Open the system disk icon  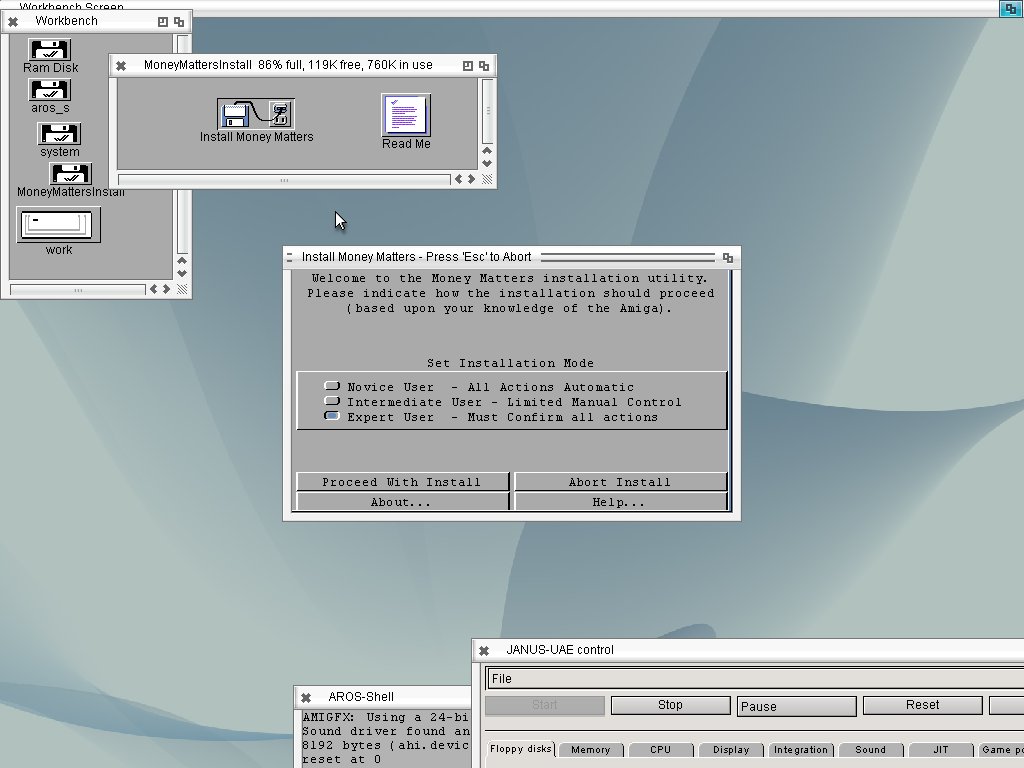[59, 134]
